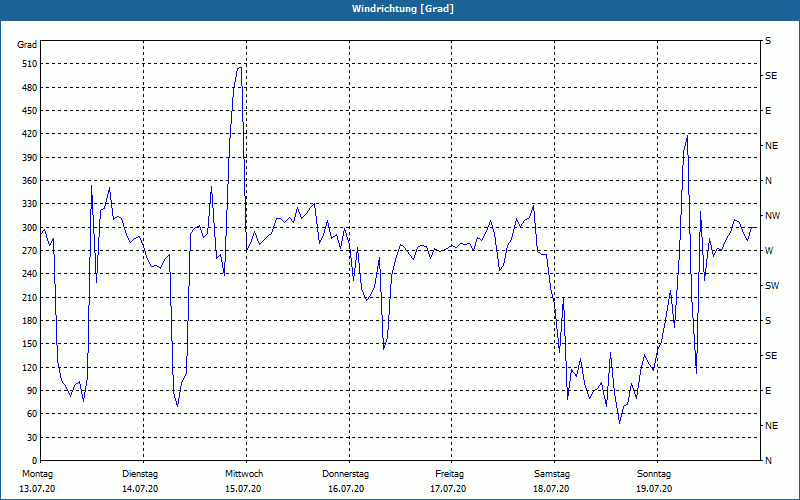Click the date label 17.07.20
Image resolution: width=800 pixels, height=500 pixels.
448,489
